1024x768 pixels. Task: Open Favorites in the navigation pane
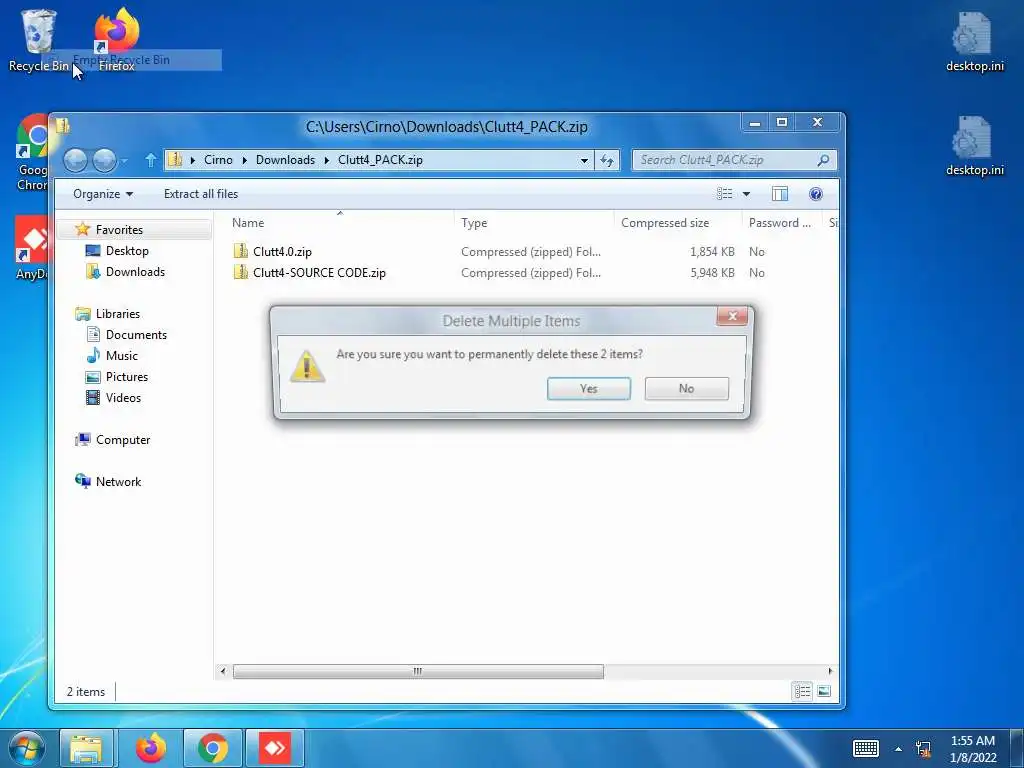(119, 229)
